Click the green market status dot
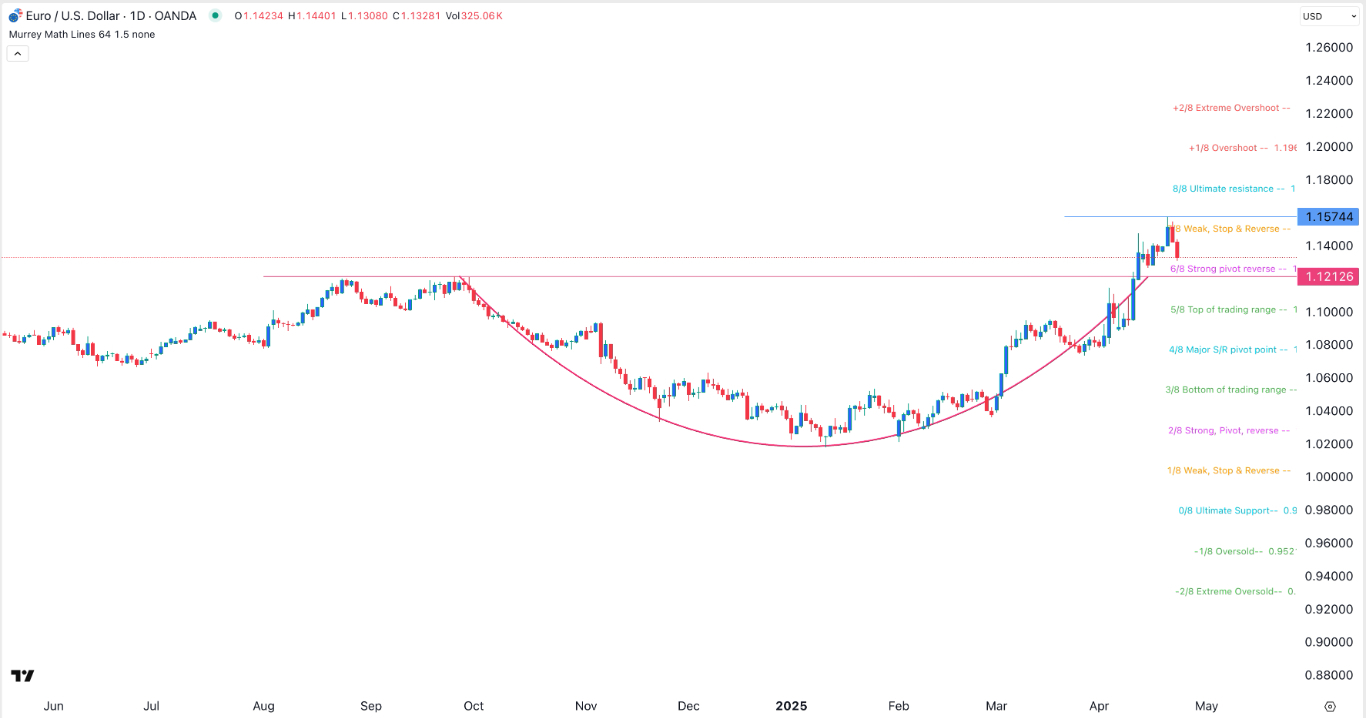This screenshot has width=1366, height=718. 215,16
